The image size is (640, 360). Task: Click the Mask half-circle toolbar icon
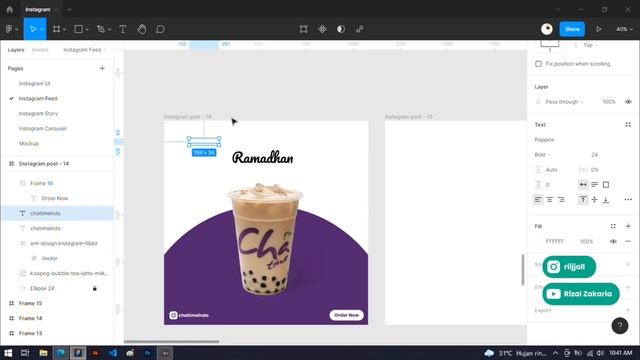(341, 29)
